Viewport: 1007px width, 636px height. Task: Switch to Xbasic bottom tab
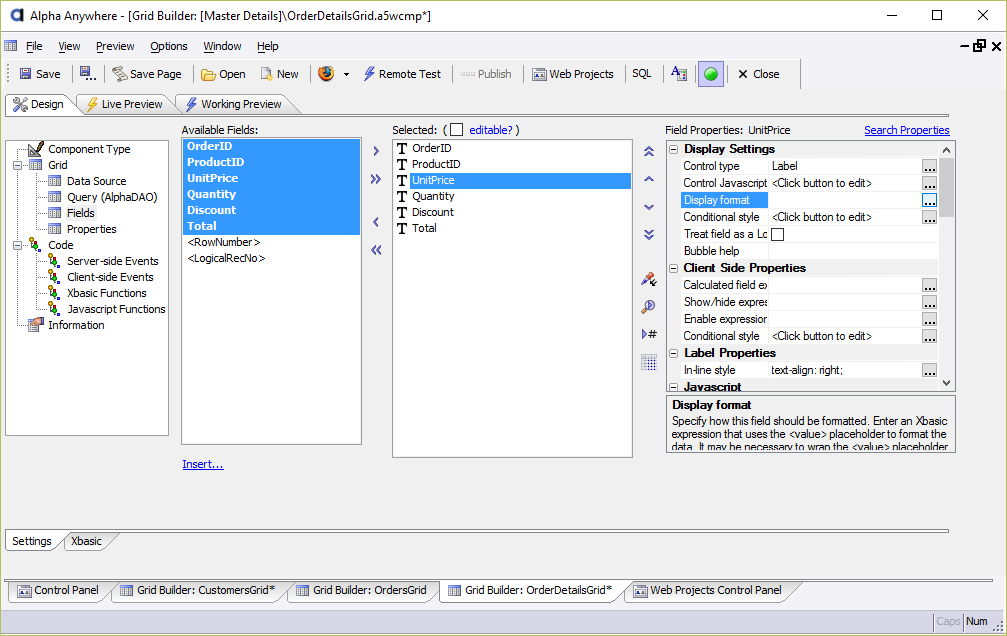(86, 541)
